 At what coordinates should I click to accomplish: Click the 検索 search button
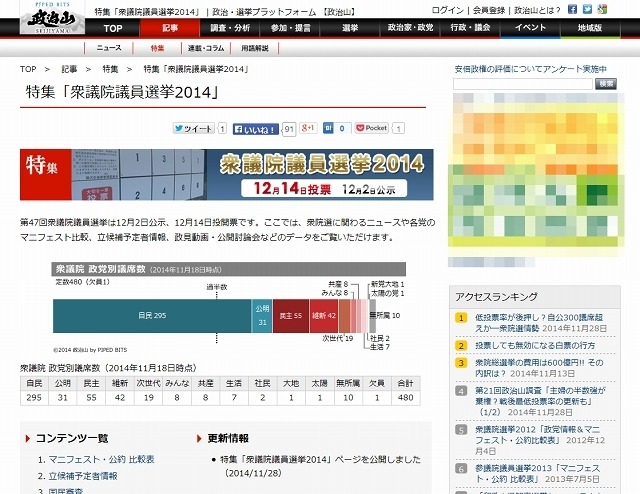[x=606, y=84]
